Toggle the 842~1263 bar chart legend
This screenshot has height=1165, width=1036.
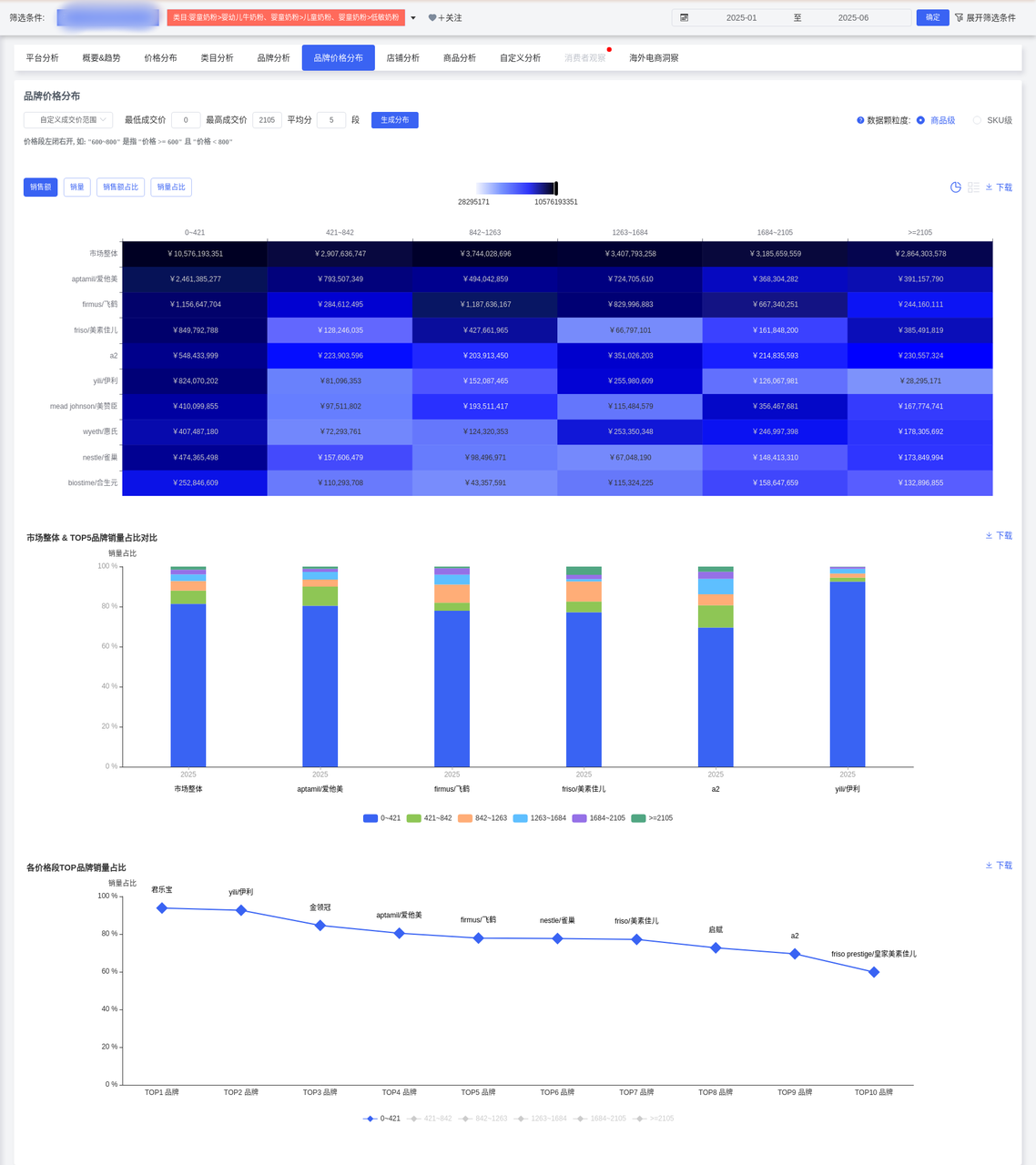(x=482, y=818)
